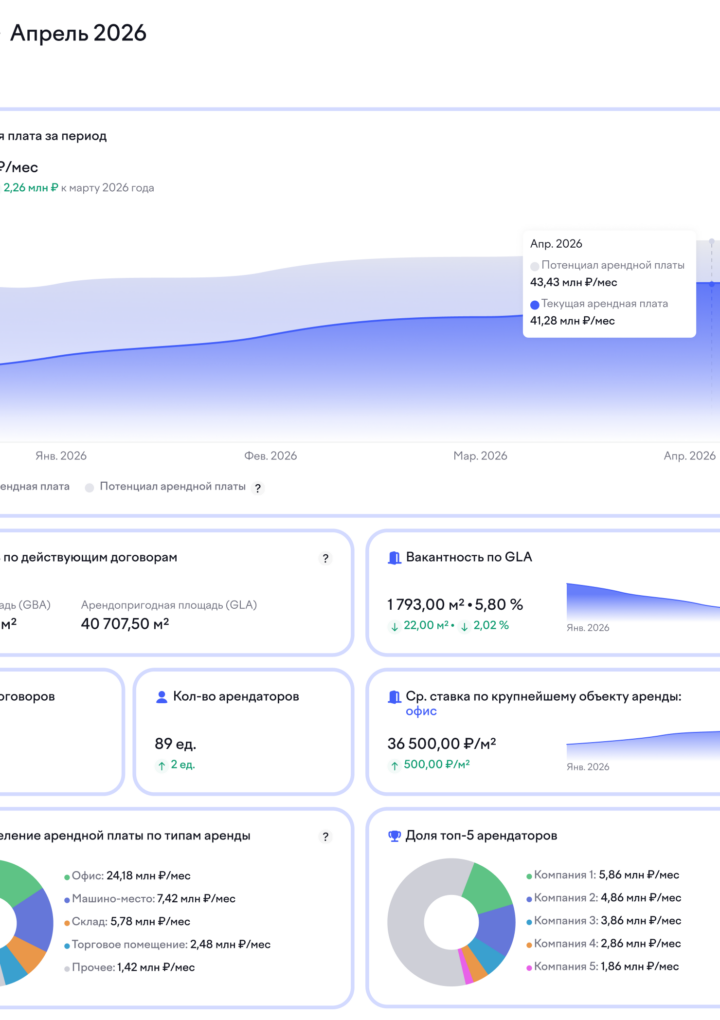Click the 89 ед. tenants count
Viewport: 720px width, 1020px height.
pyautogui.click(x=176, y=744)
